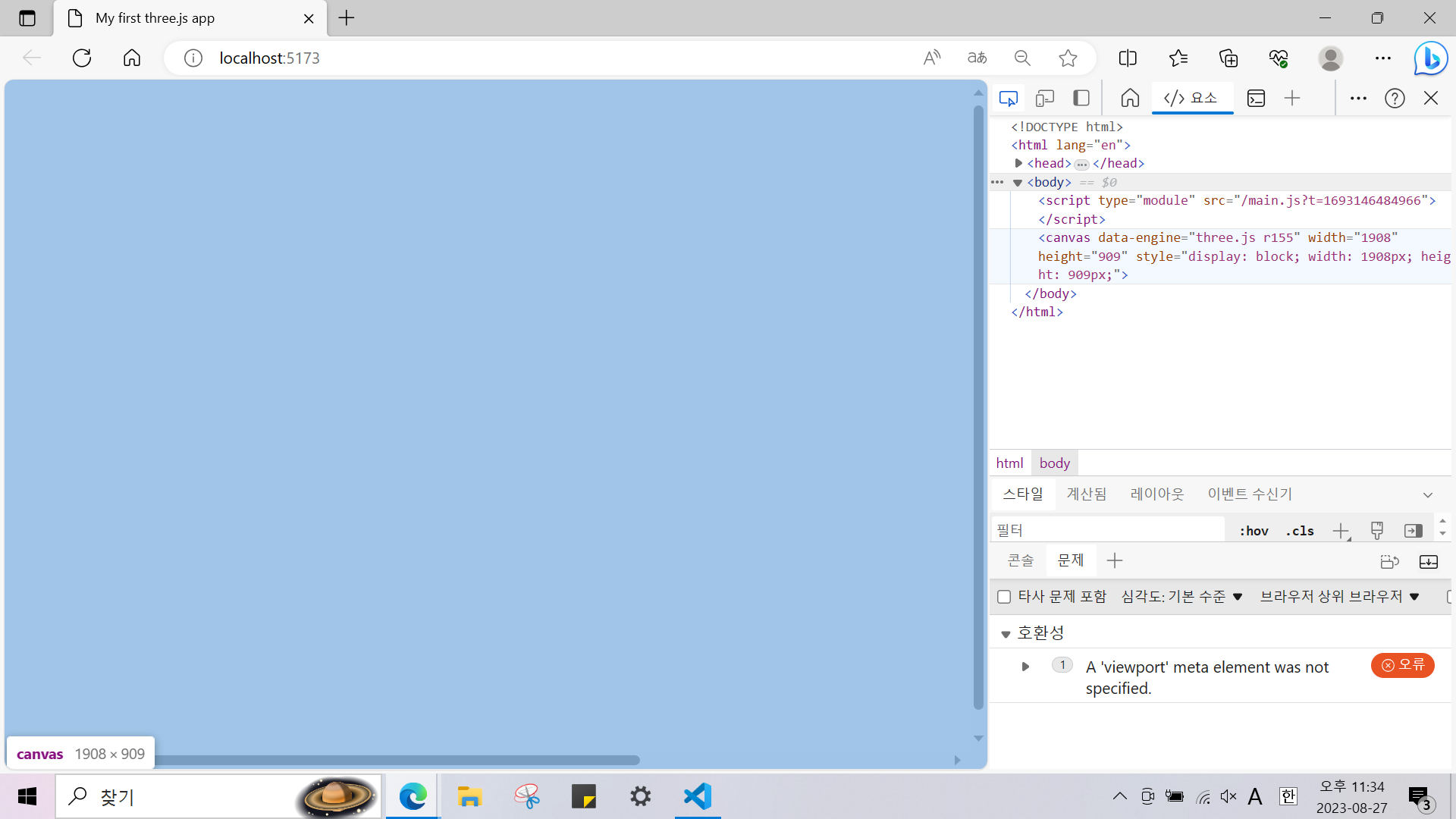Show more styles pane tabs chevron

1428,494
